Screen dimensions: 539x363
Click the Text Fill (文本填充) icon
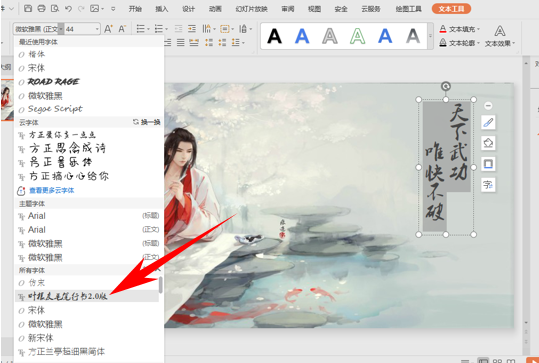pyautogui.click(x=443, y=29)
